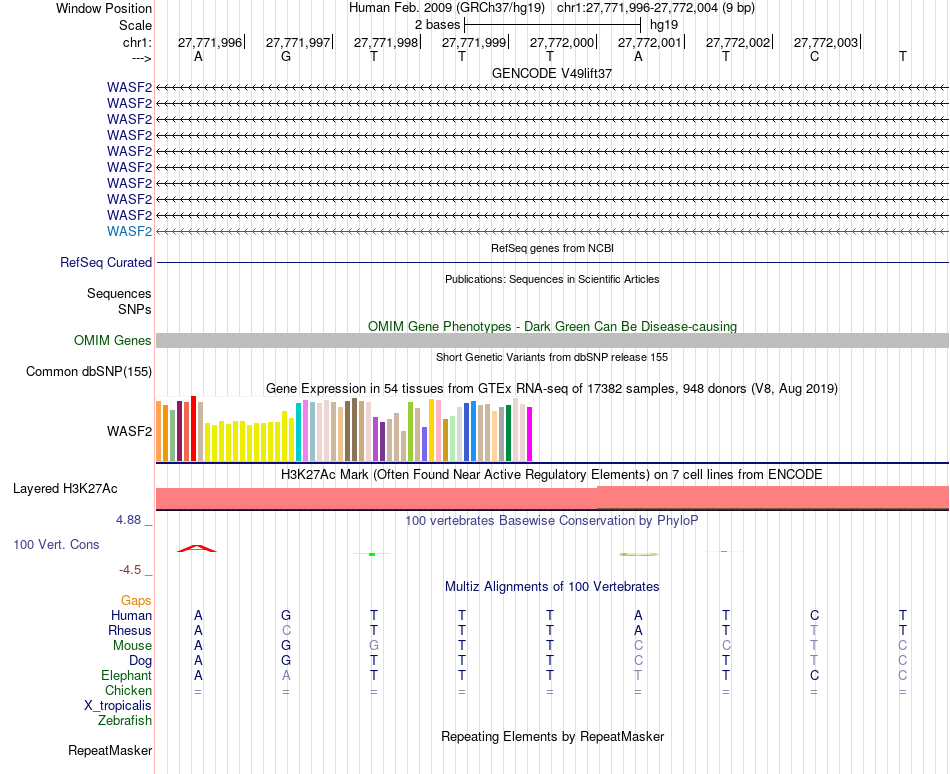This screenshot has width=950, height=774.
Task: Click the SNPs track label
Action: pos(135,309)
